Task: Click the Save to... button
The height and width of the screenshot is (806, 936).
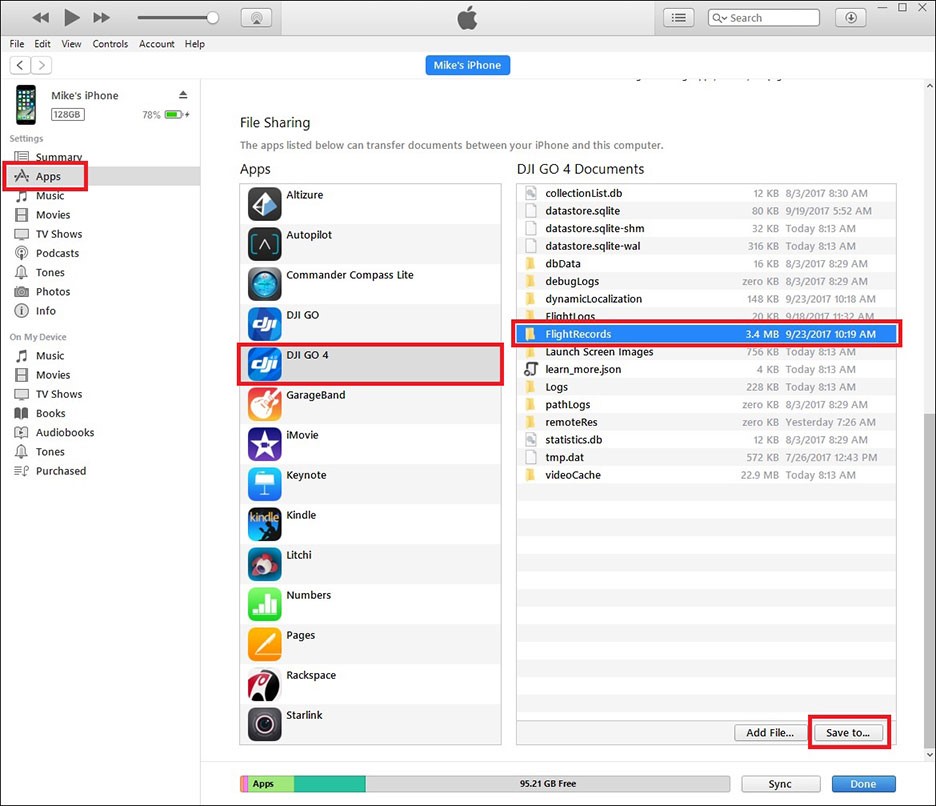Action: tap(848, 733)
